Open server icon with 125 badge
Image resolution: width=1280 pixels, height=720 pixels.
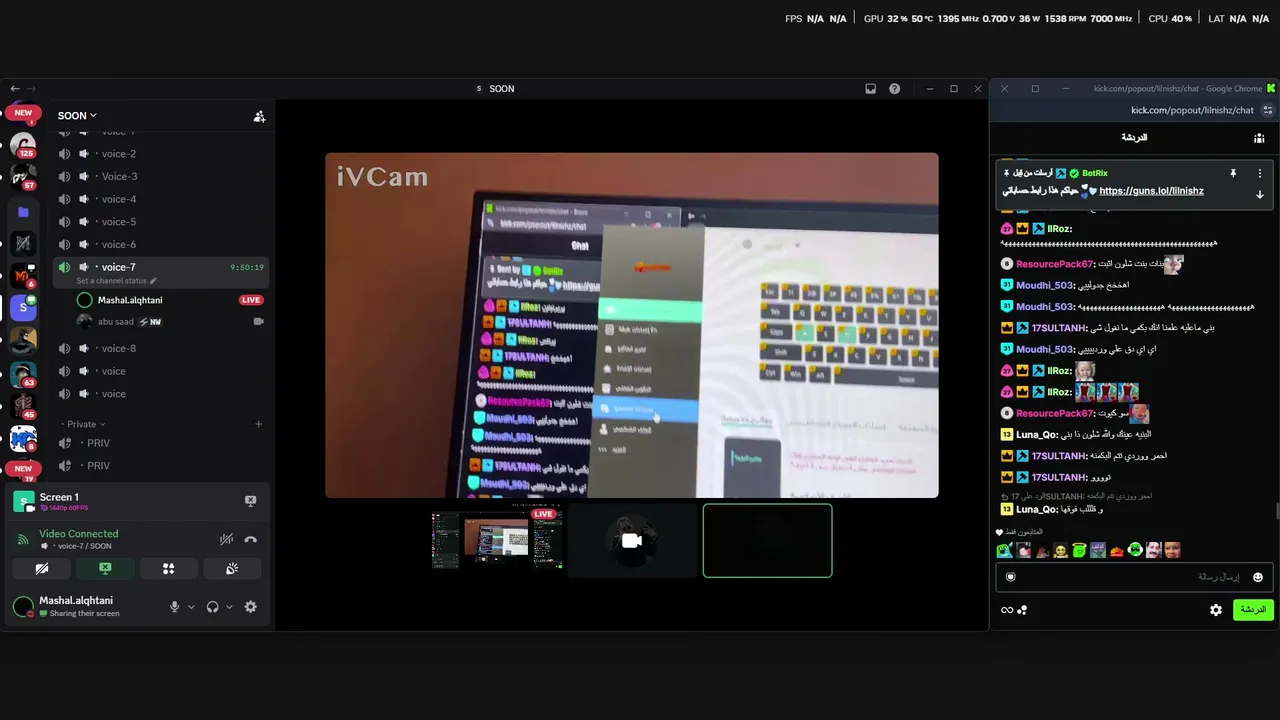[x=23, y=145]
